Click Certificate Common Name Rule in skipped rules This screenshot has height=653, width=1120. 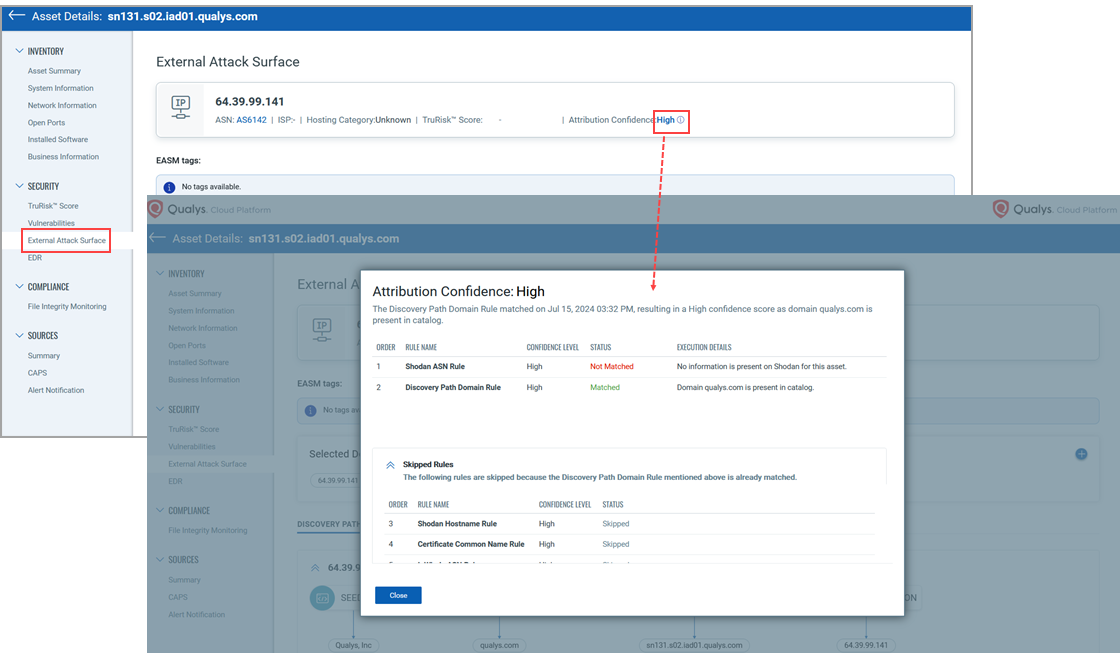pyautogui.click(x=471, y=544)
